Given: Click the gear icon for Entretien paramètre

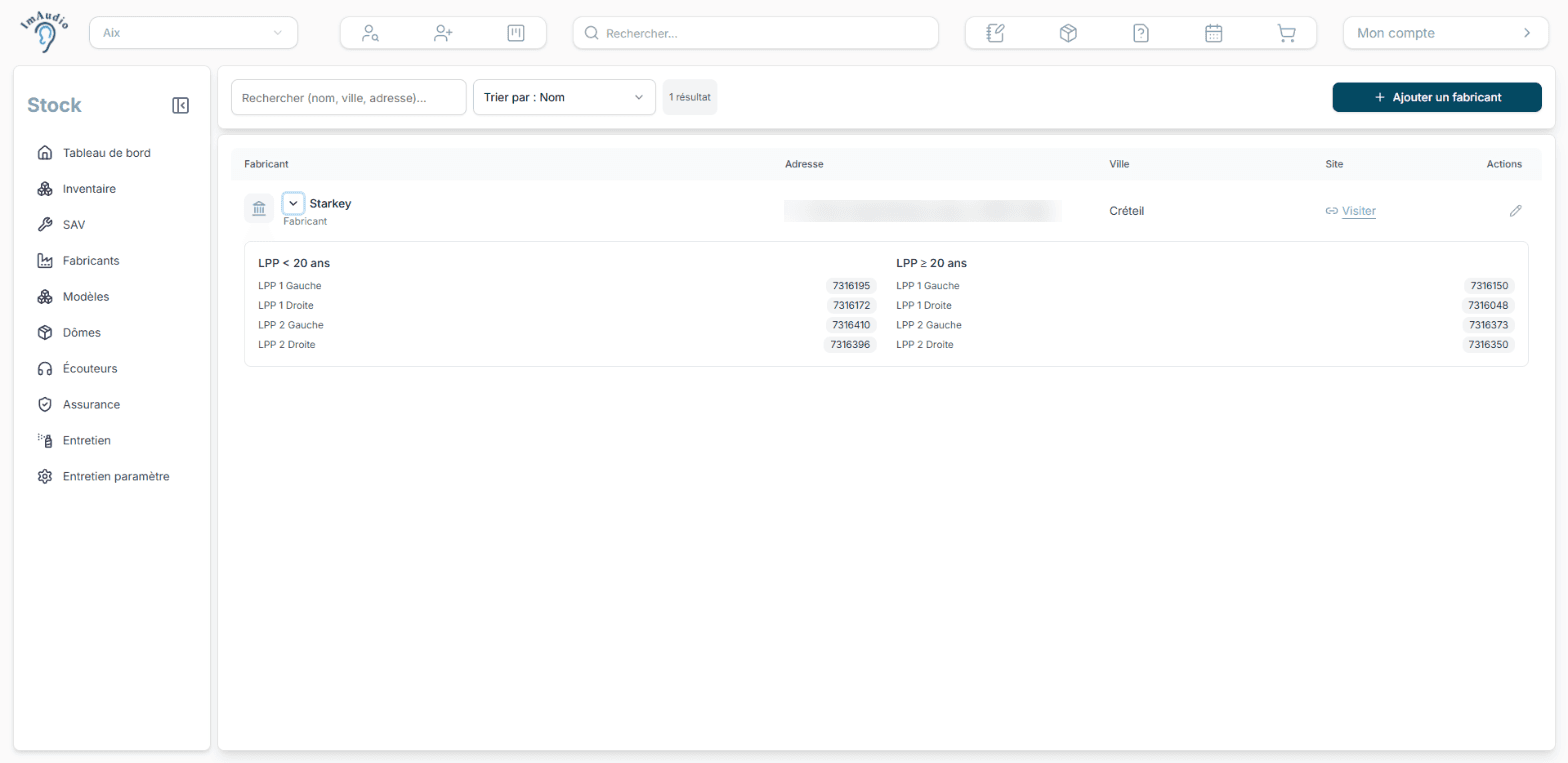Looking at the screenshot, I should tap(44, 477).
